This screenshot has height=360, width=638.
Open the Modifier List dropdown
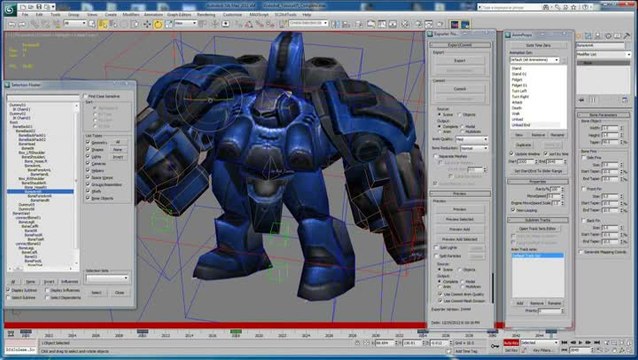tap(603, 54)
